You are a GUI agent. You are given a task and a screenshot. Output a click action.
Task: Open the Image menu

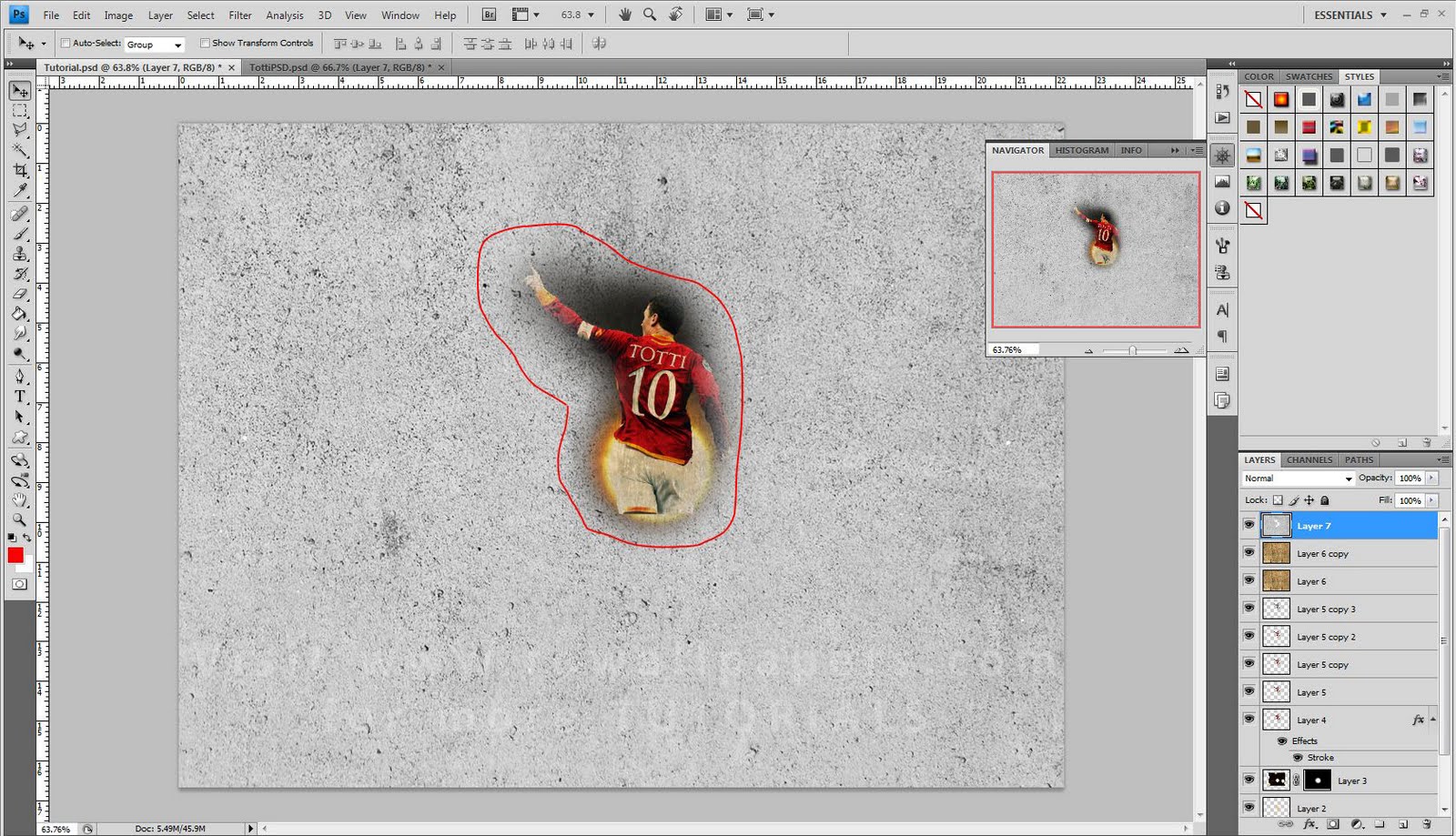point(118,15)
